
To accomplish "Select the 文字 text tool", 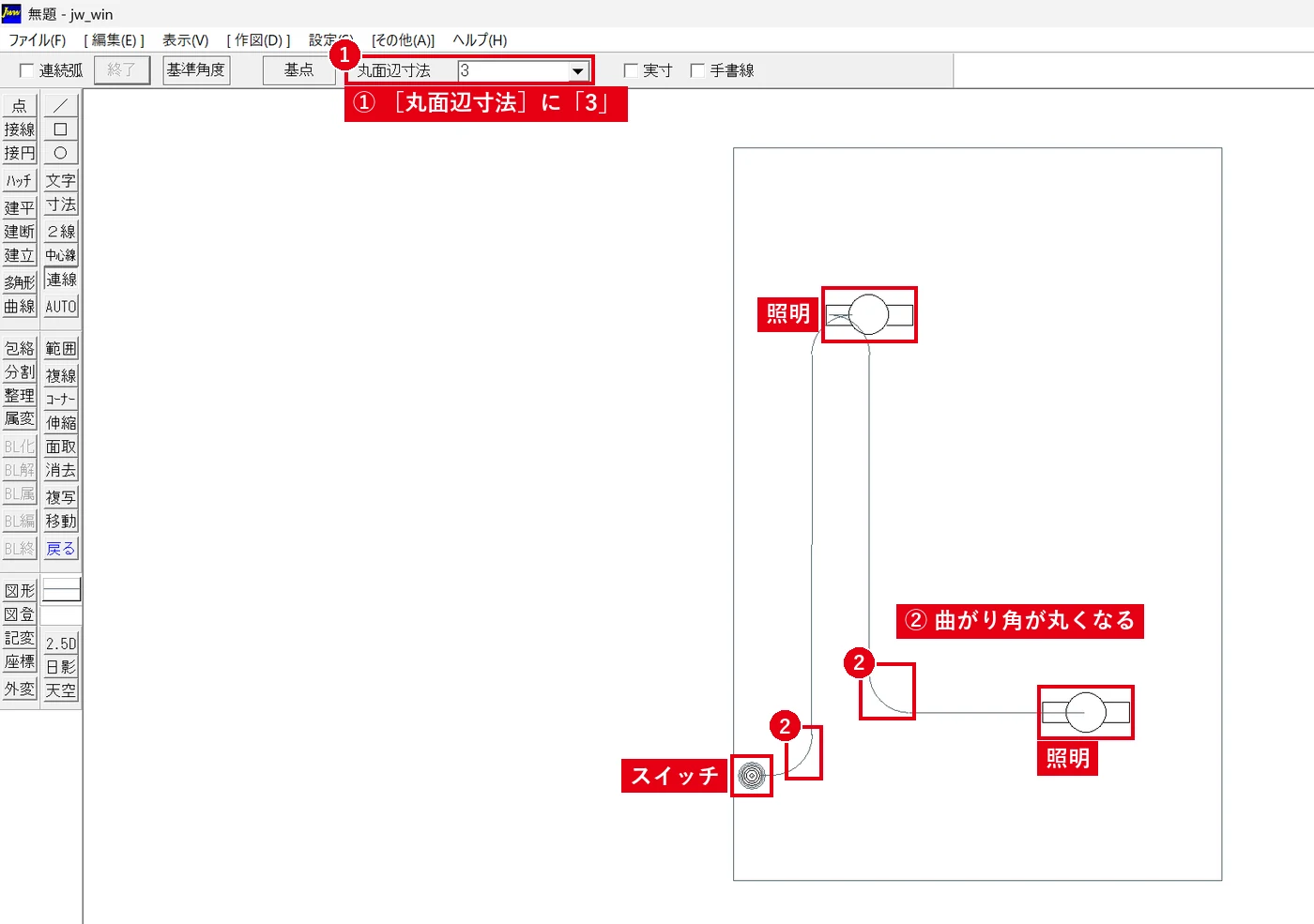I will tap(60, 180).
